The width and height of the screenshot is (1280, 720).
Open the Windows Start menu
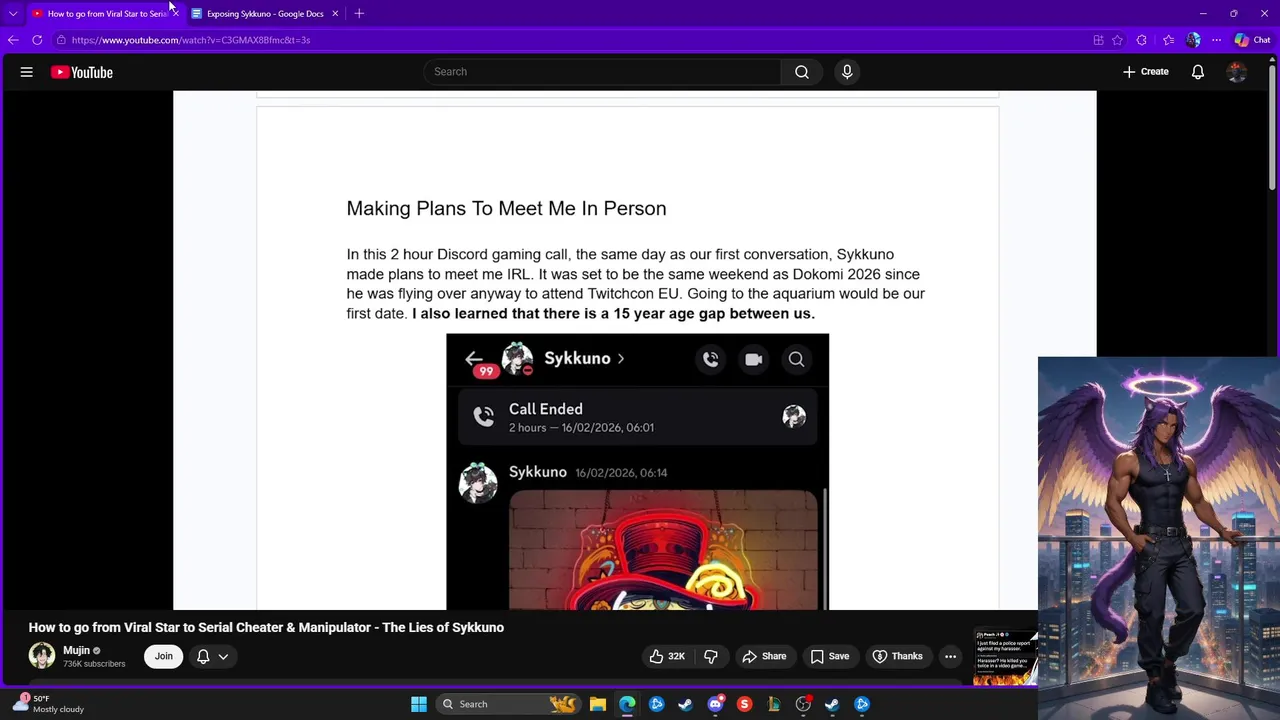(x=419, y=704)
